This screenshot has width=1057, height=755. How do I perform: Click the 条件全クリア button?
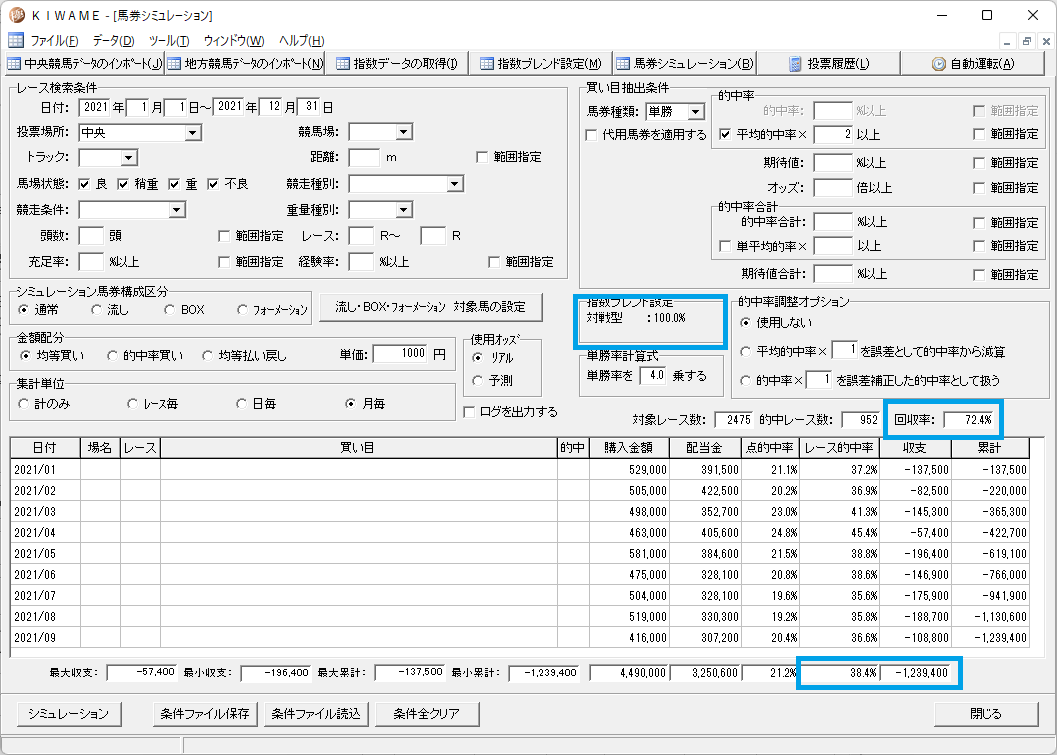427,714
